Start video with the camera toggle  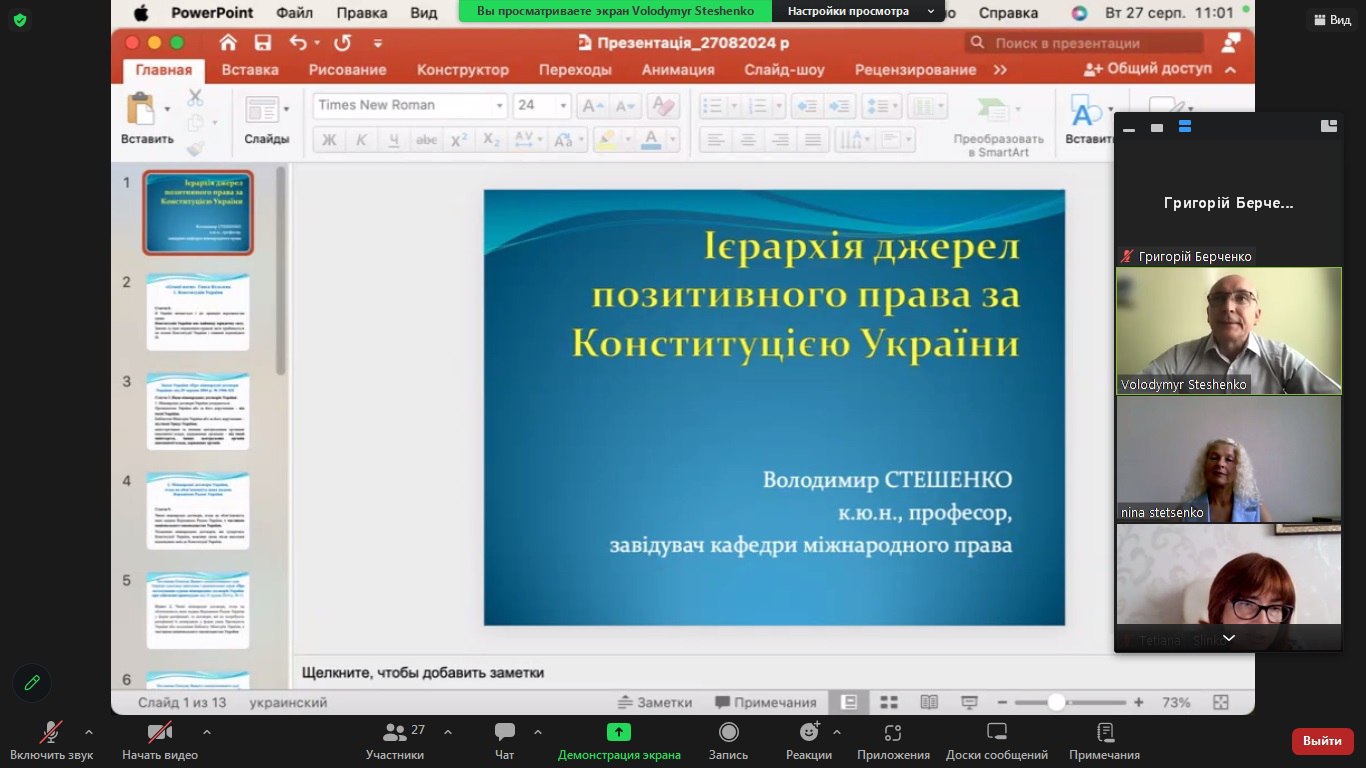click(159, 733)
